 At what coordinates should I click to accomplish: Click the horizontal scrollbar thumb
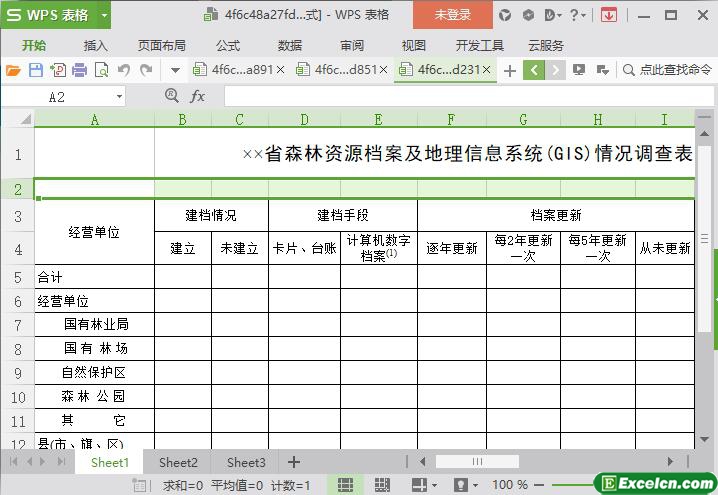coord(477,462)
